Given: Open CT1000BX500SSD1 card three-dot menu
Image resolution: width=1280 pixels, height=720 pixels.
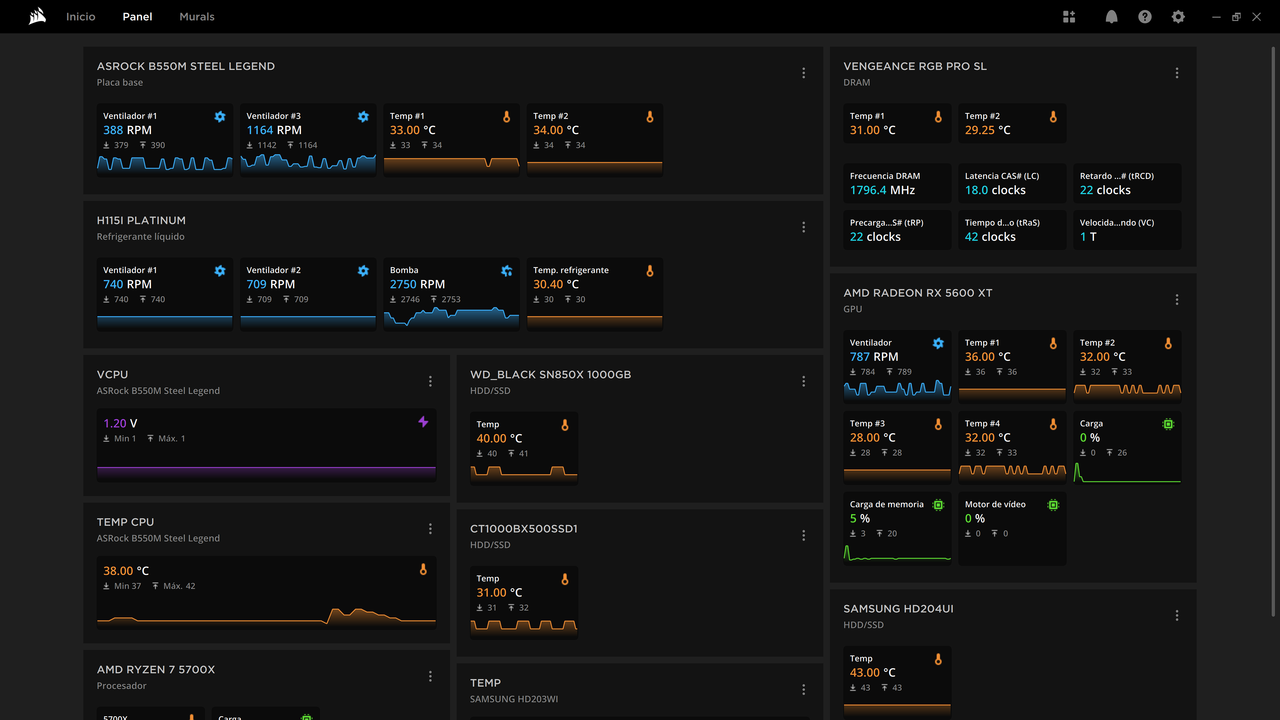Looking at the screenshot, I should (804, 535).
